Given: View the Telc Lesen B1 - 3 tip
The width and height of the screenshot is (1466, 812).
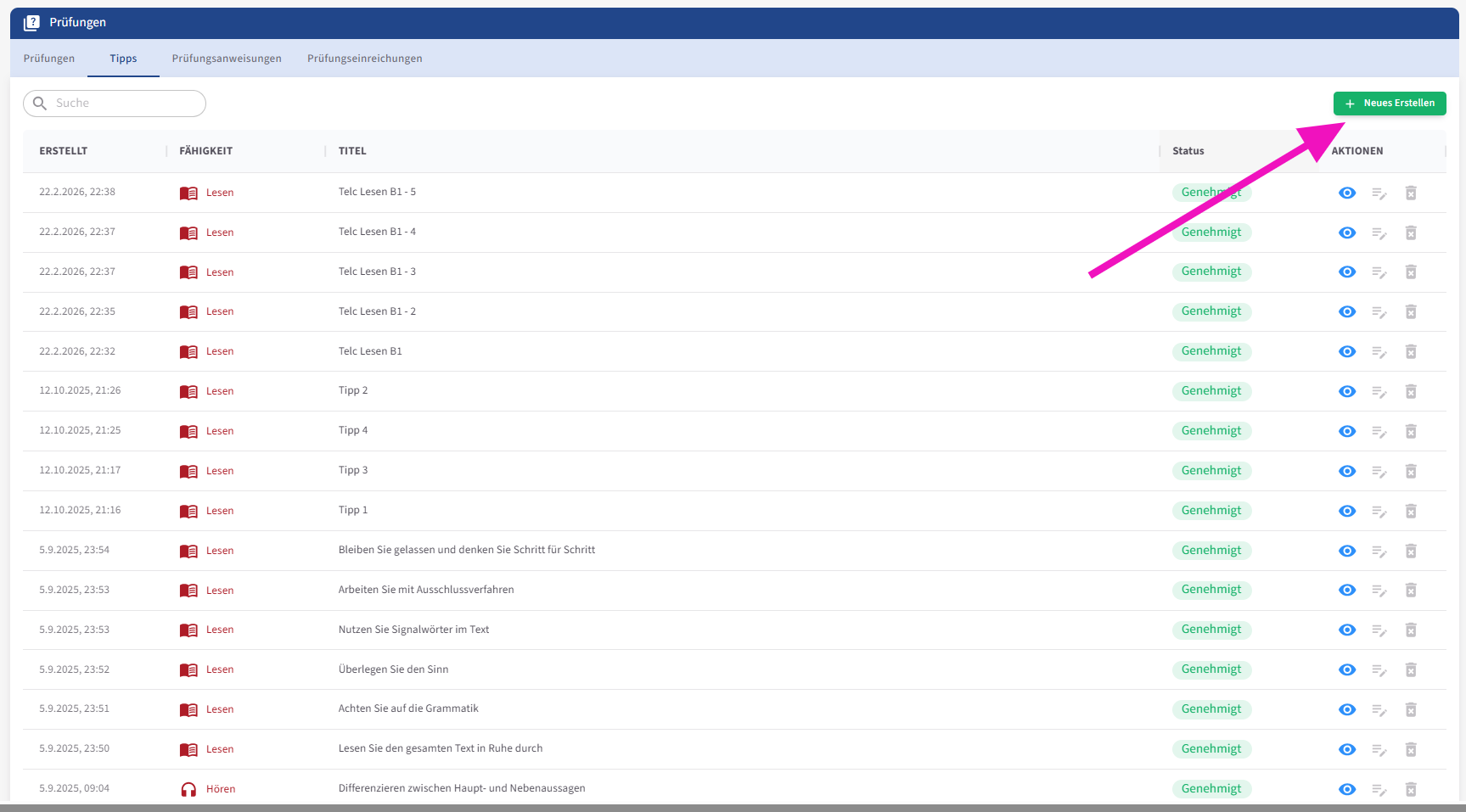Looking at the screenshot, I should [1346, 272].
